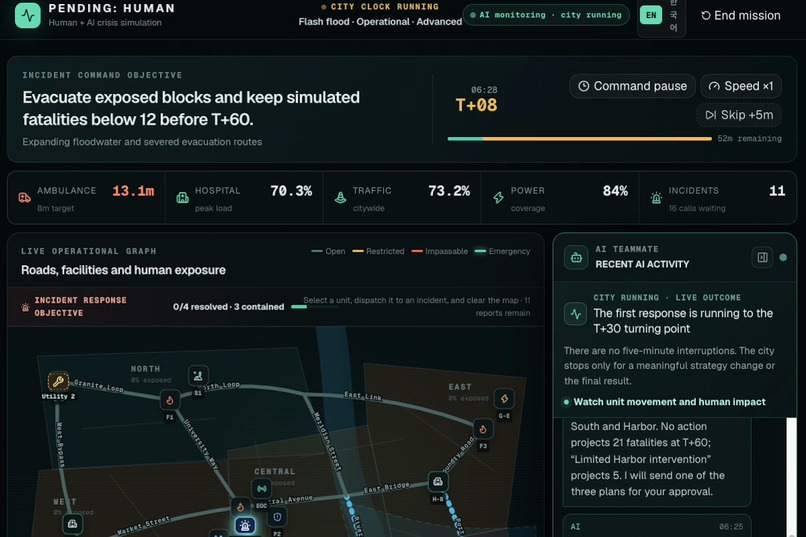Click the power lightning bolt icon
The image size is (806, 537).
498,197
